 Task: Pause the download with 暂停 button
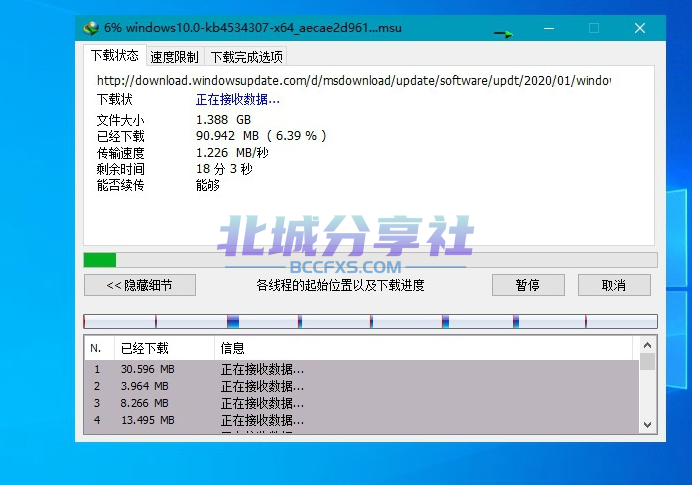(528, 285)
